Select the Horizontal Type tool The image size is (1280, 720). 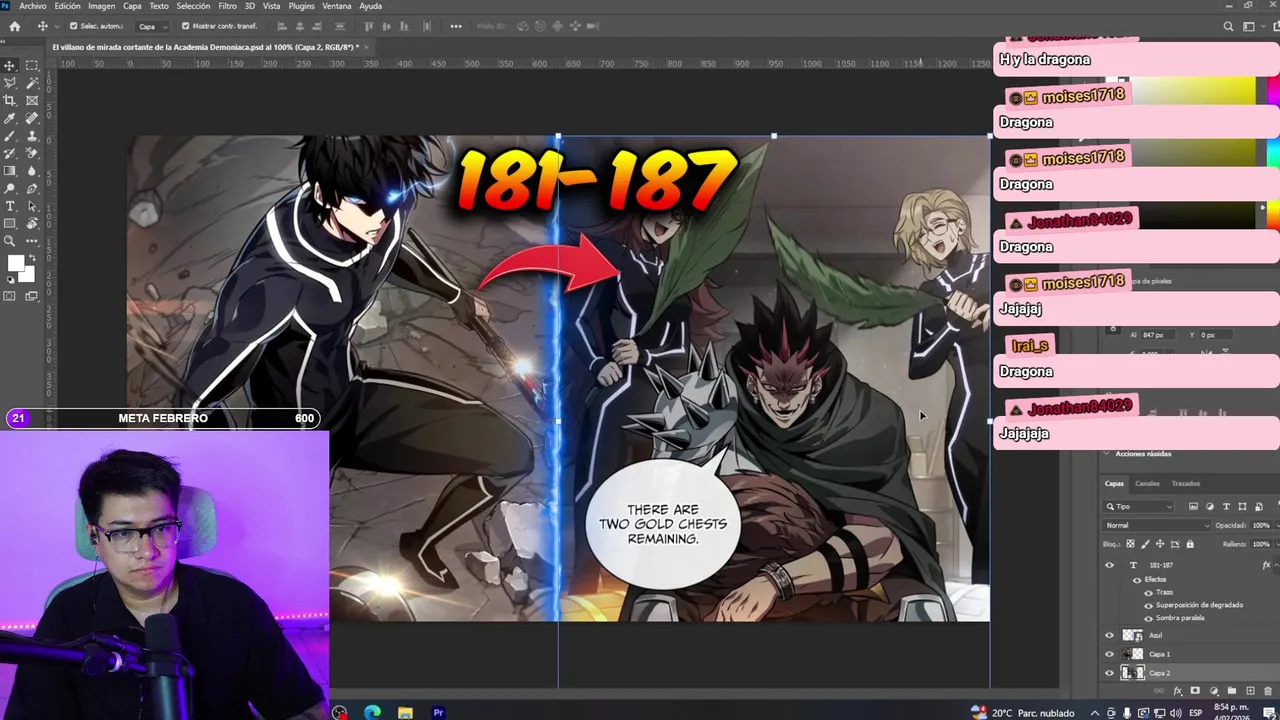pyautogui.click(x=9, y=205)
